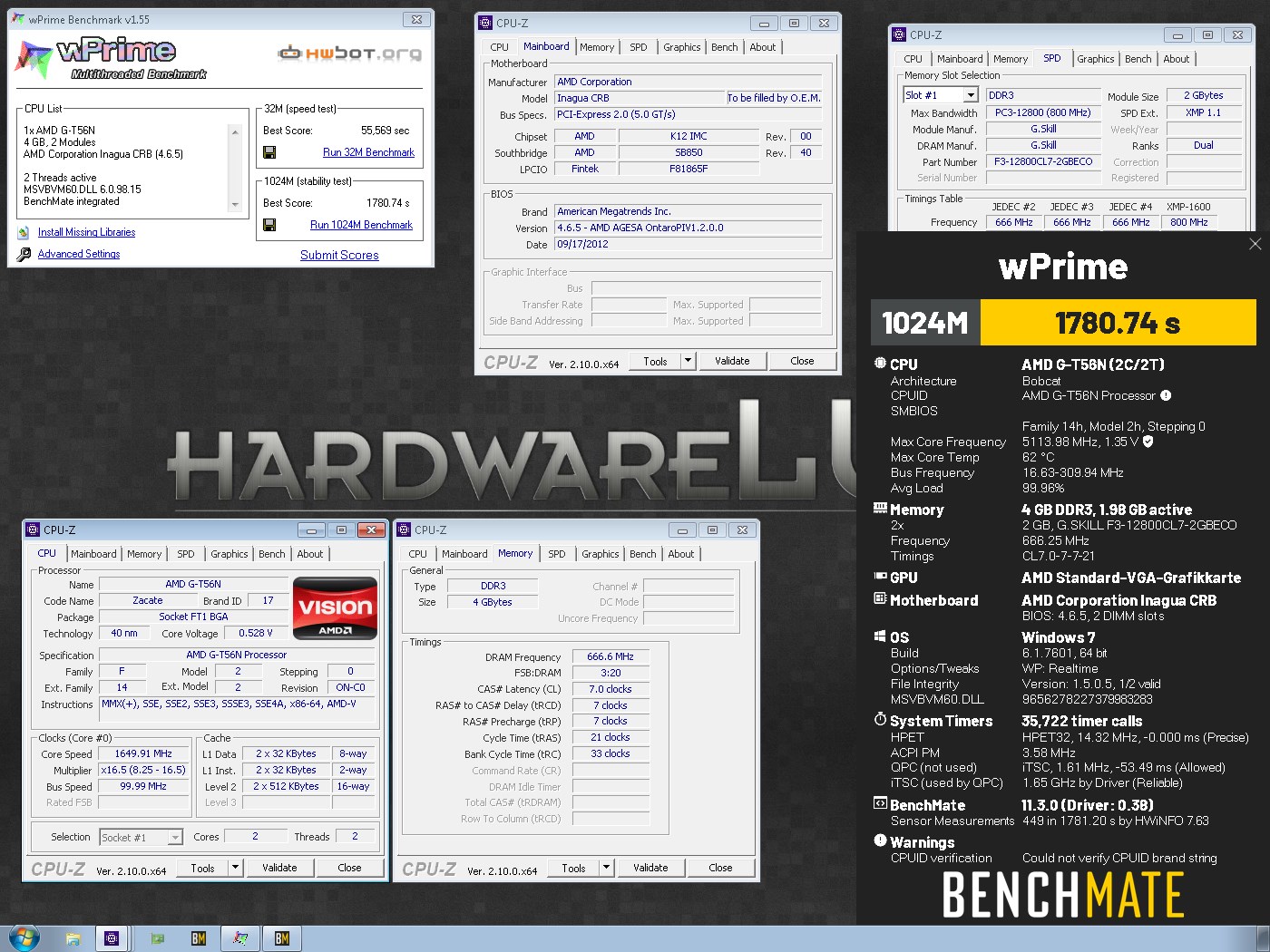This screenshot has height=952, width=1270.
Task: Click Submit Scores link
Action: 339,255
